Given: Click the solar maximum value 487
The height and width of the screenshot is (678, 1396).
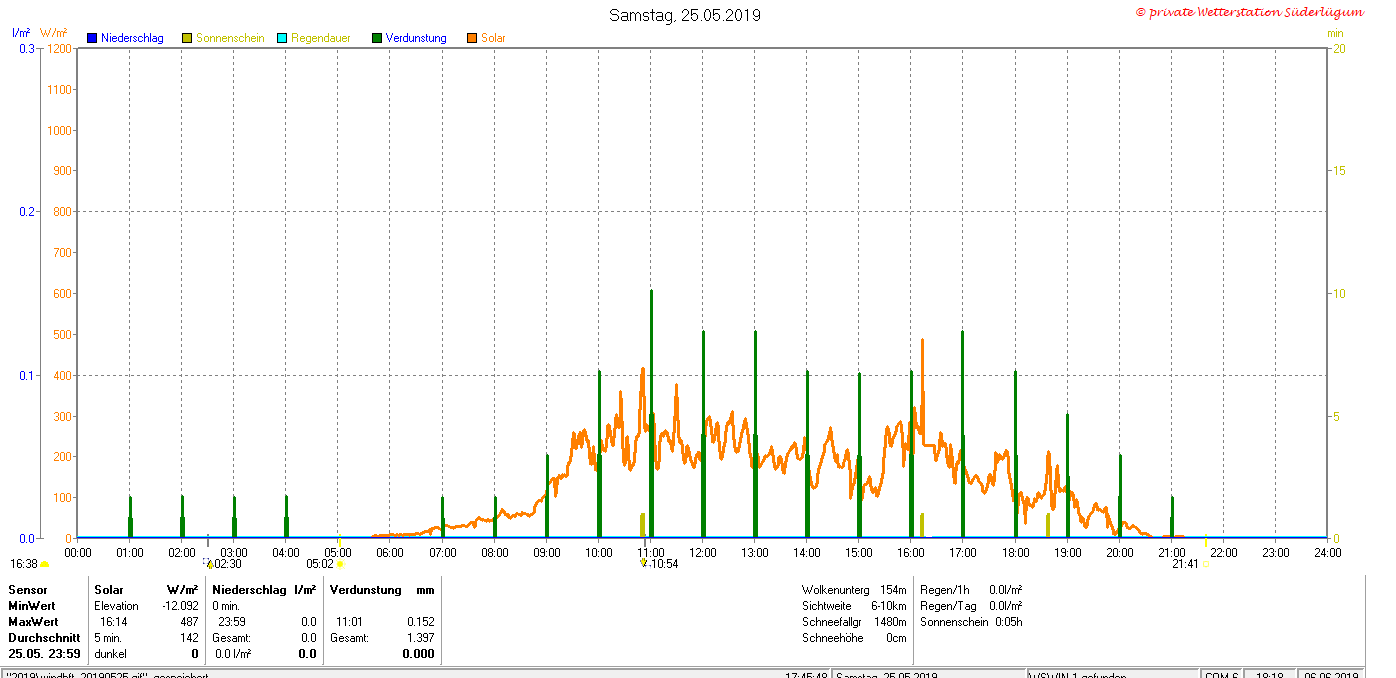Looking at the screenshot, I should 189,622.
